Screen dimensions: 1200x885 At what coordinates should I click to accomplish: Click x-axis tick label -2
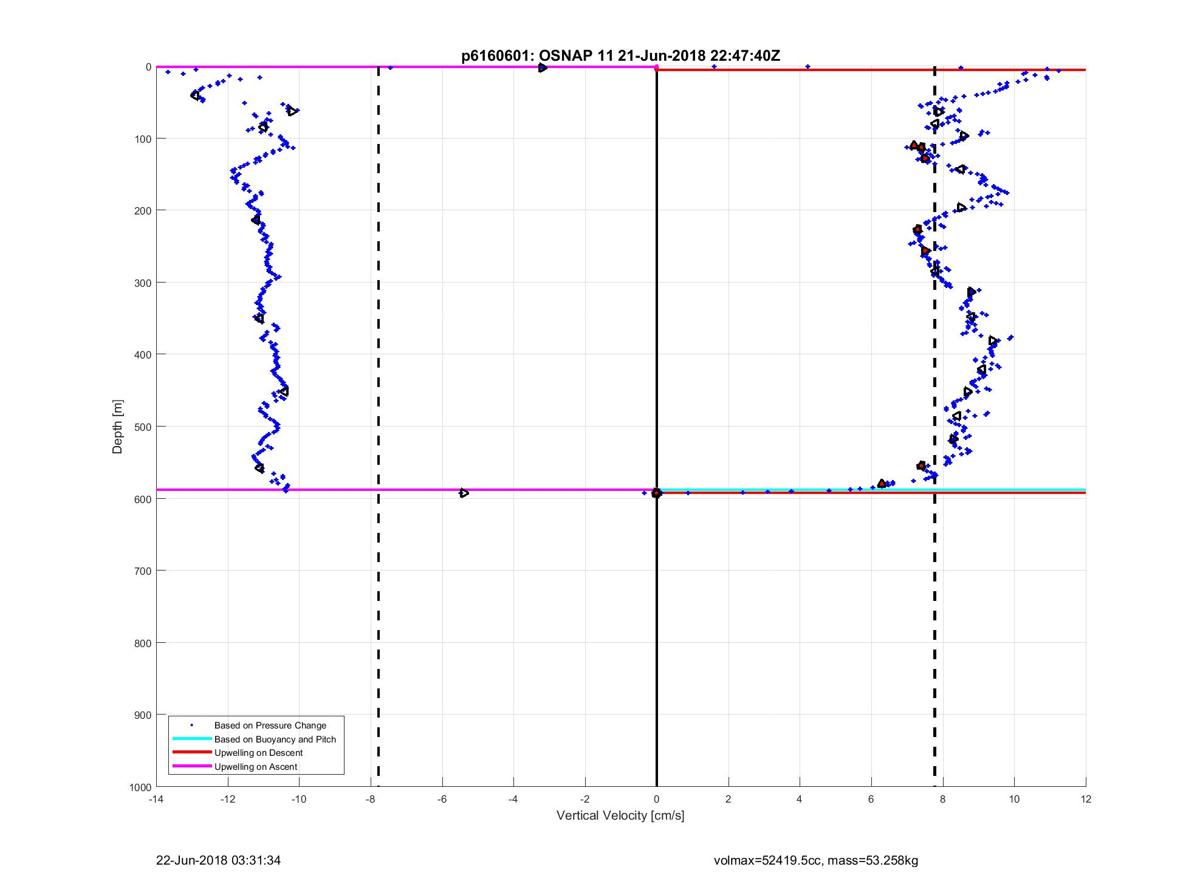click(585, 799)
